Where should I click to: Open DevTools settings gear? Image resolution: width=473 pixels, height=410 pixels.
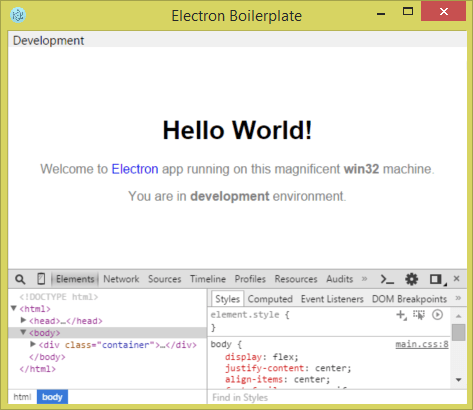click(x=411, y=279)
